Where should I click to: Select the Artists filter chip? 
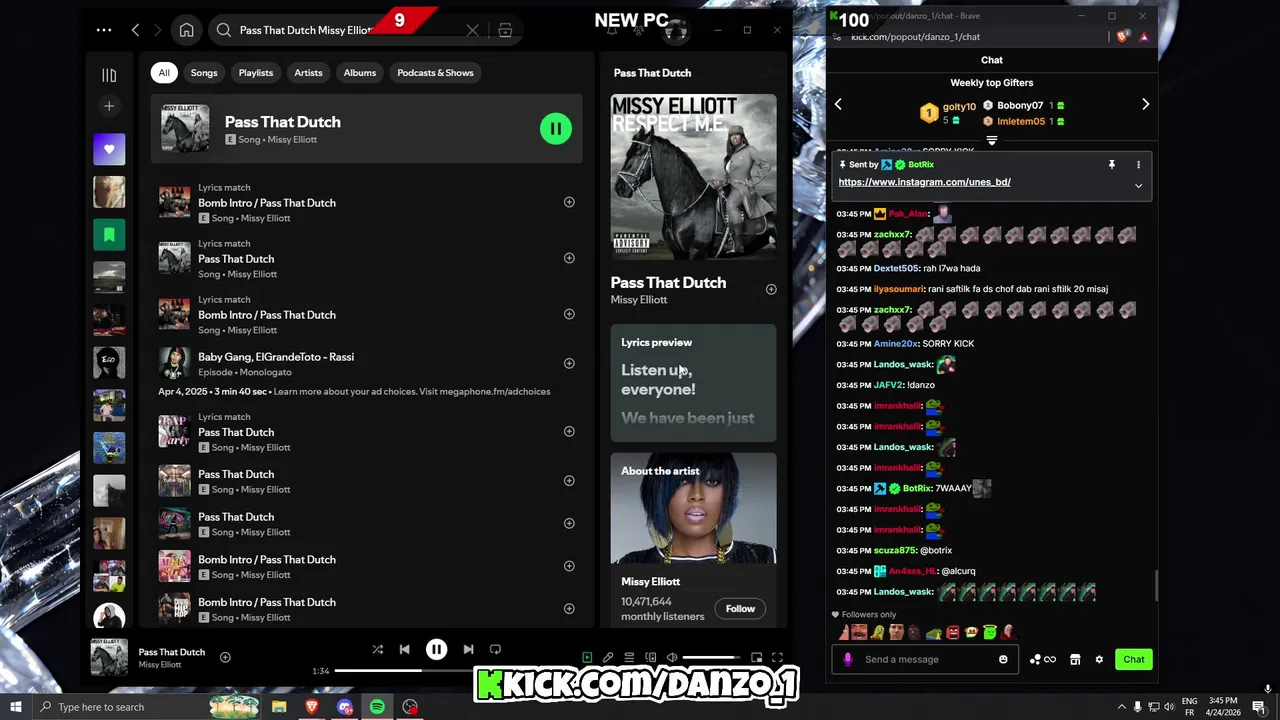308,72
